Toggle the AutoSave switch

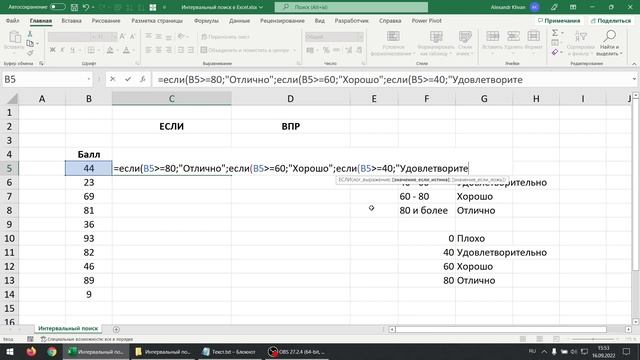coord(57,7)
